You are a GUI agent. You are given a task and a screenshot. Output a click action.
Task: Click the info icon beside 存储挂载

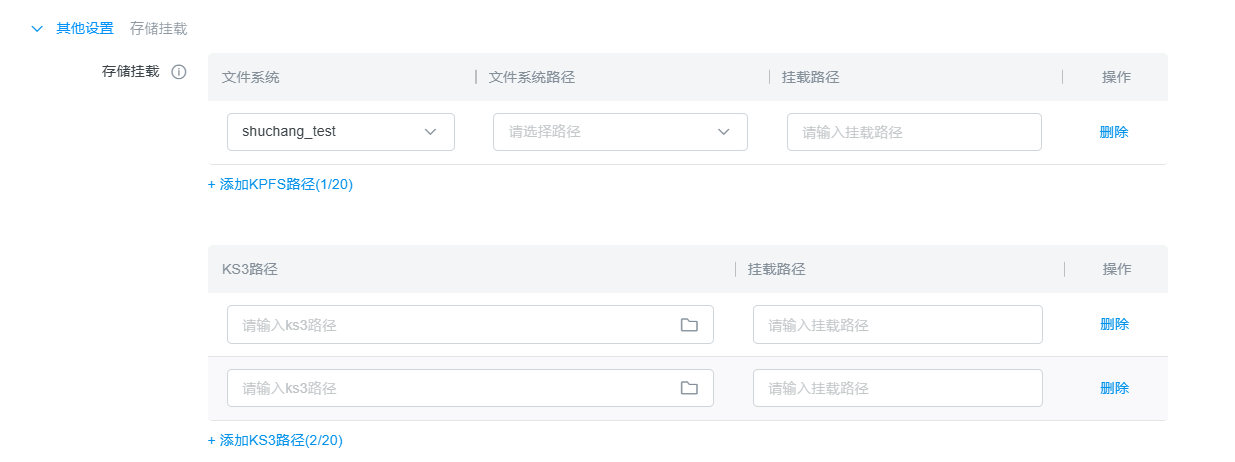click(x=180, y=72)
